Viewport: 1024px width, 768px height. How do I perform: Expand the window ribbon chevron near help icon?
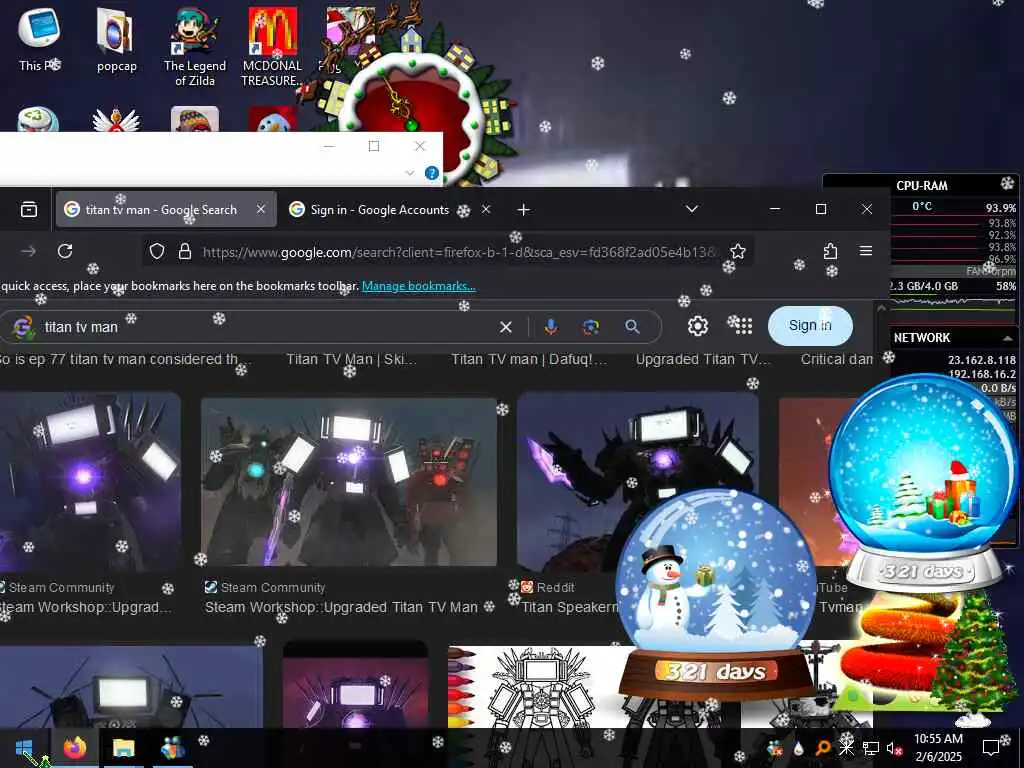[409, 173]
